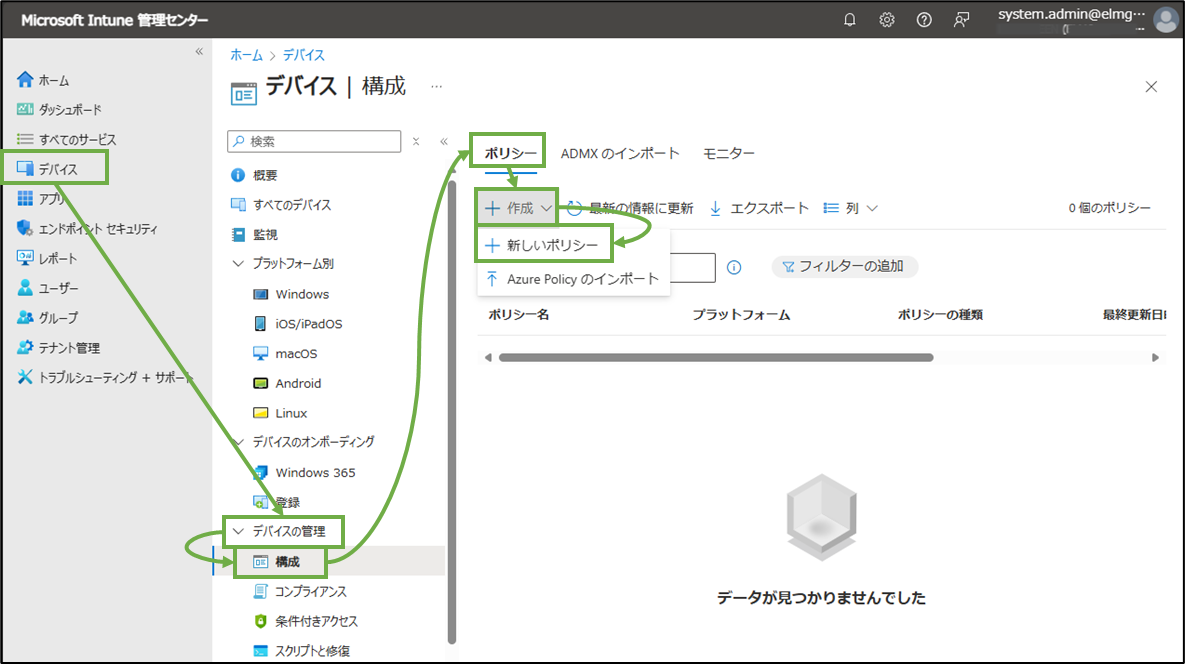Click info icon beside filter box

(x=734, y=267)
